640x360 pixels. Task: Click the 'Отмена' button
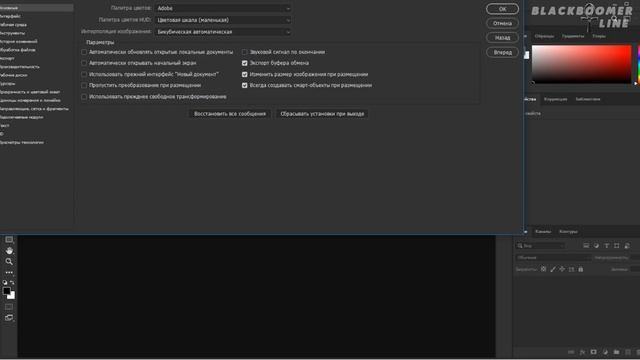pyautogui.click(x=502, y=23)
